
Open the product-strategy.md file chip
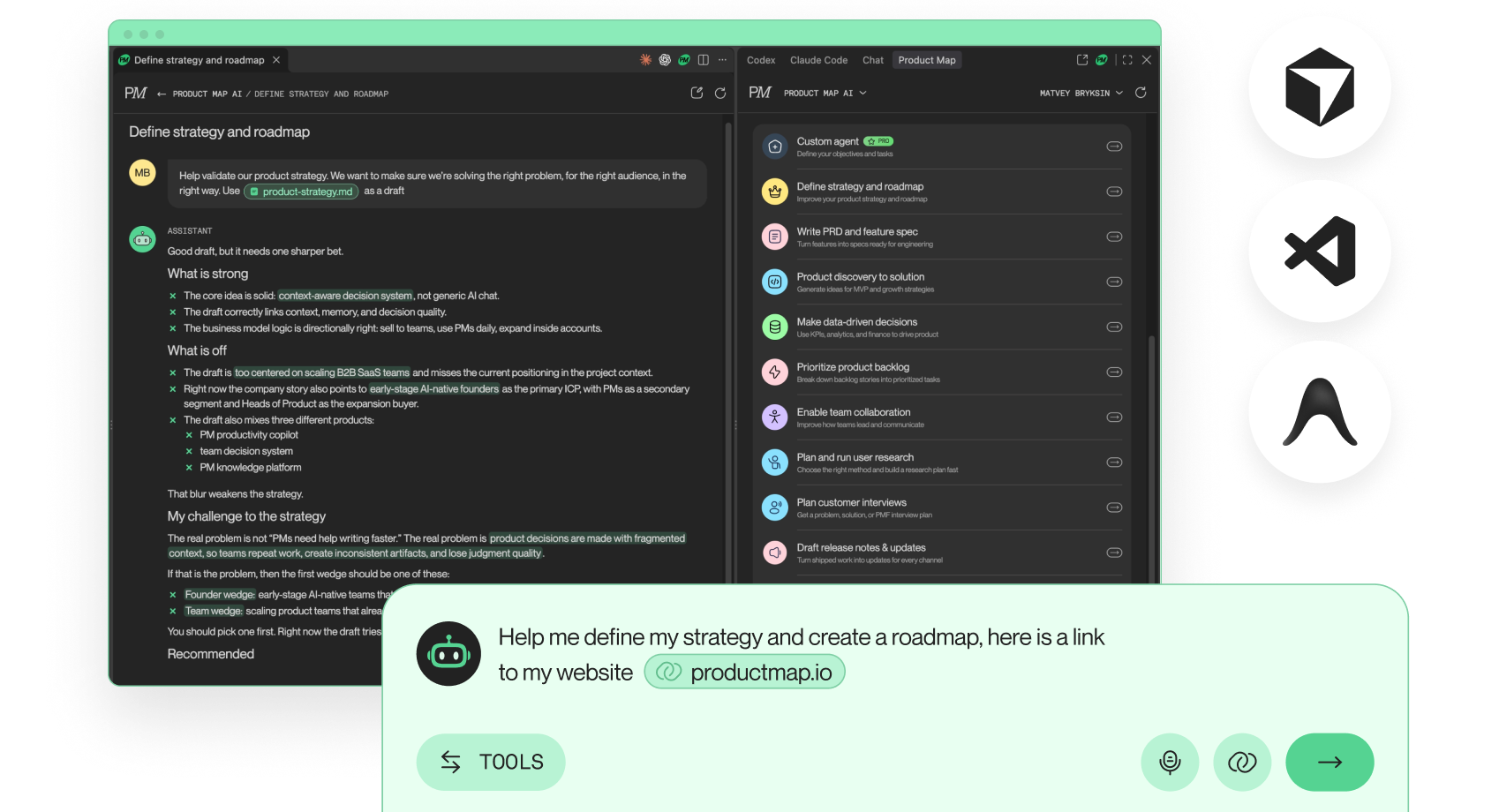pos(301,192)
